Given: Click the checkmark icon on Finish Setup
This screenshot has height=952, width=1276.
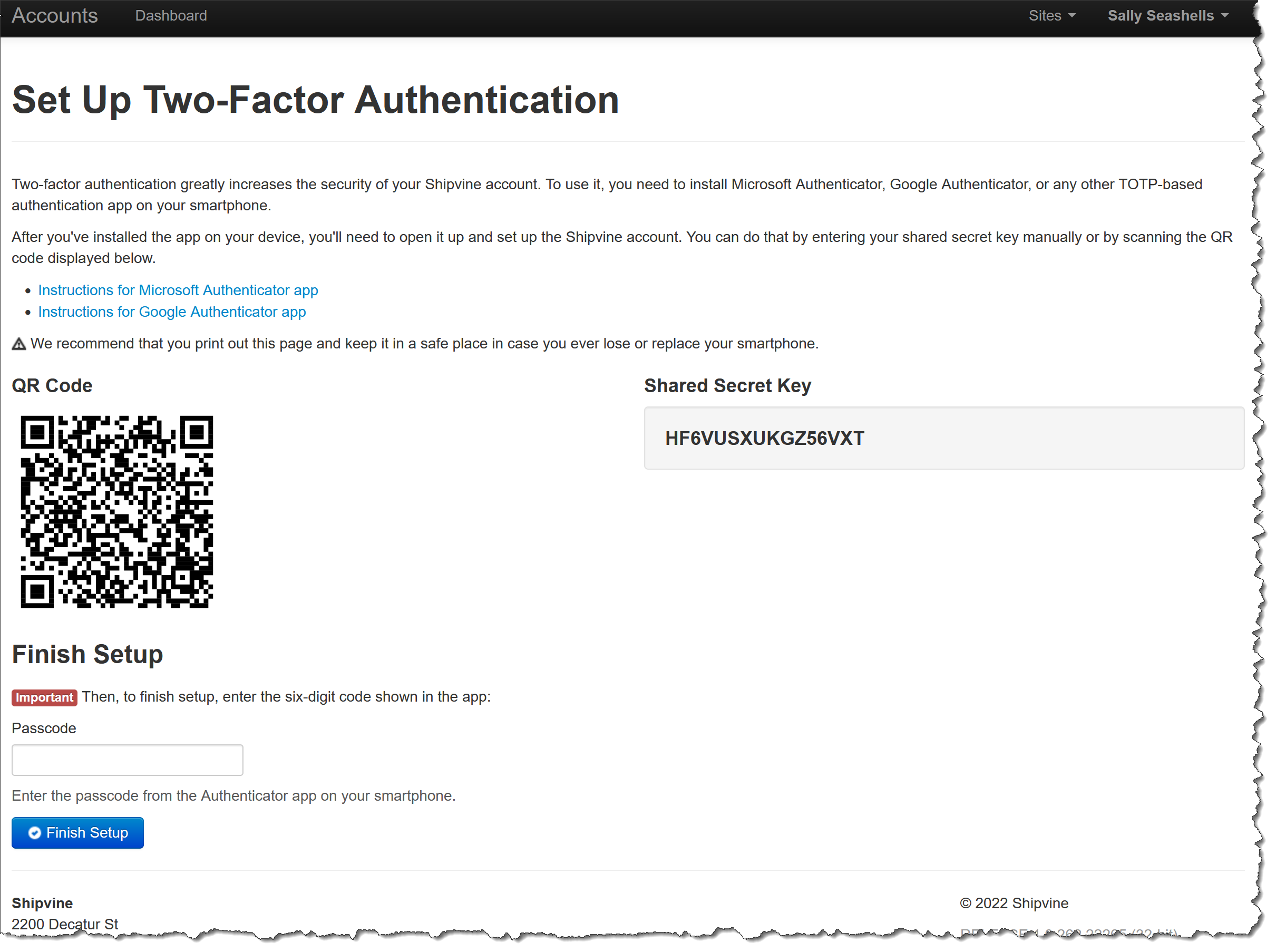Looking at the screenshot, I should [35, 833].
